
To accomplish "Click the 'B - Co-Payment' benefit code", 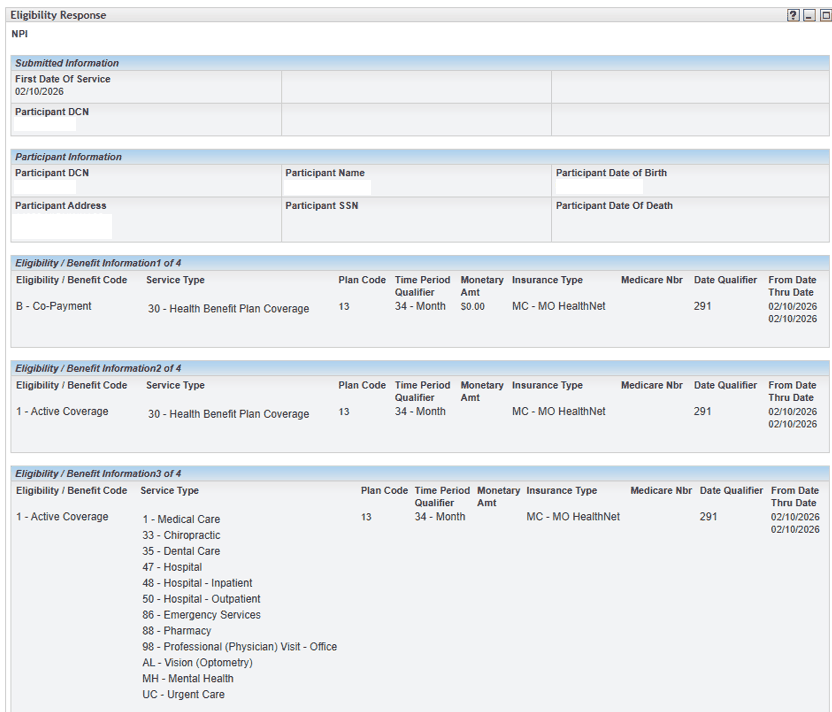I will pos(54,306).
